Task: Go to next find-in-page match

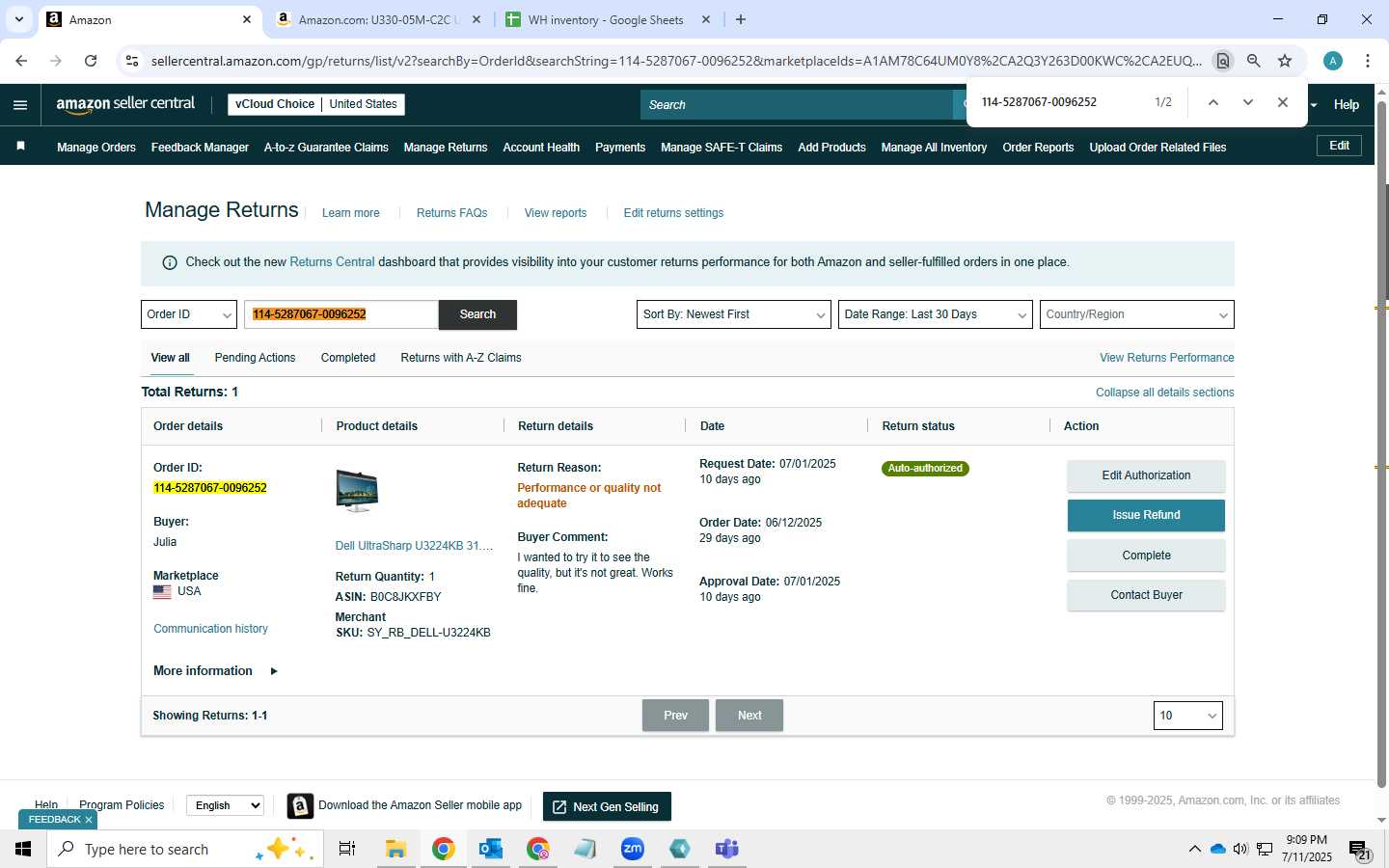Action: [1248, 102]
